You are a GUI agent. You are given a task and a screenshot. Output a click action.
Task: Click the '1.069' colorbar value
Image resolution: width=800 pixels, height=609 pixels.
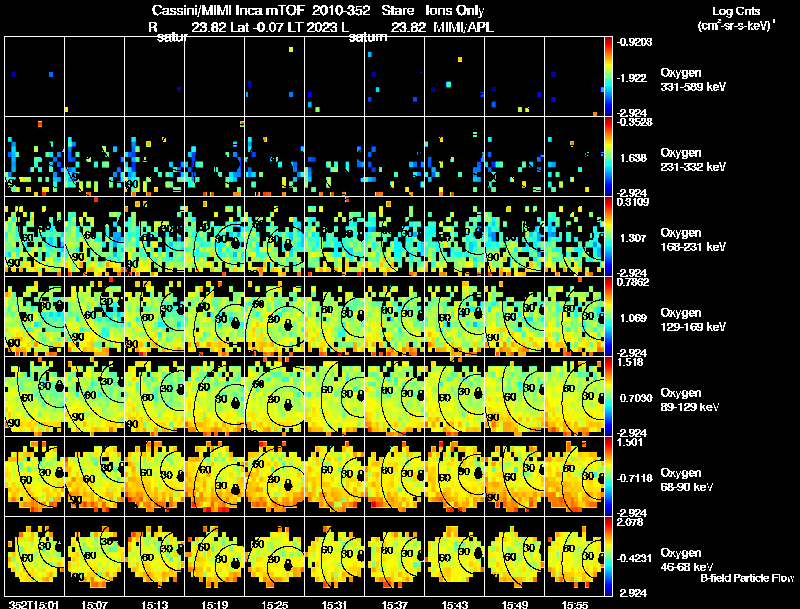coord(633,318)
